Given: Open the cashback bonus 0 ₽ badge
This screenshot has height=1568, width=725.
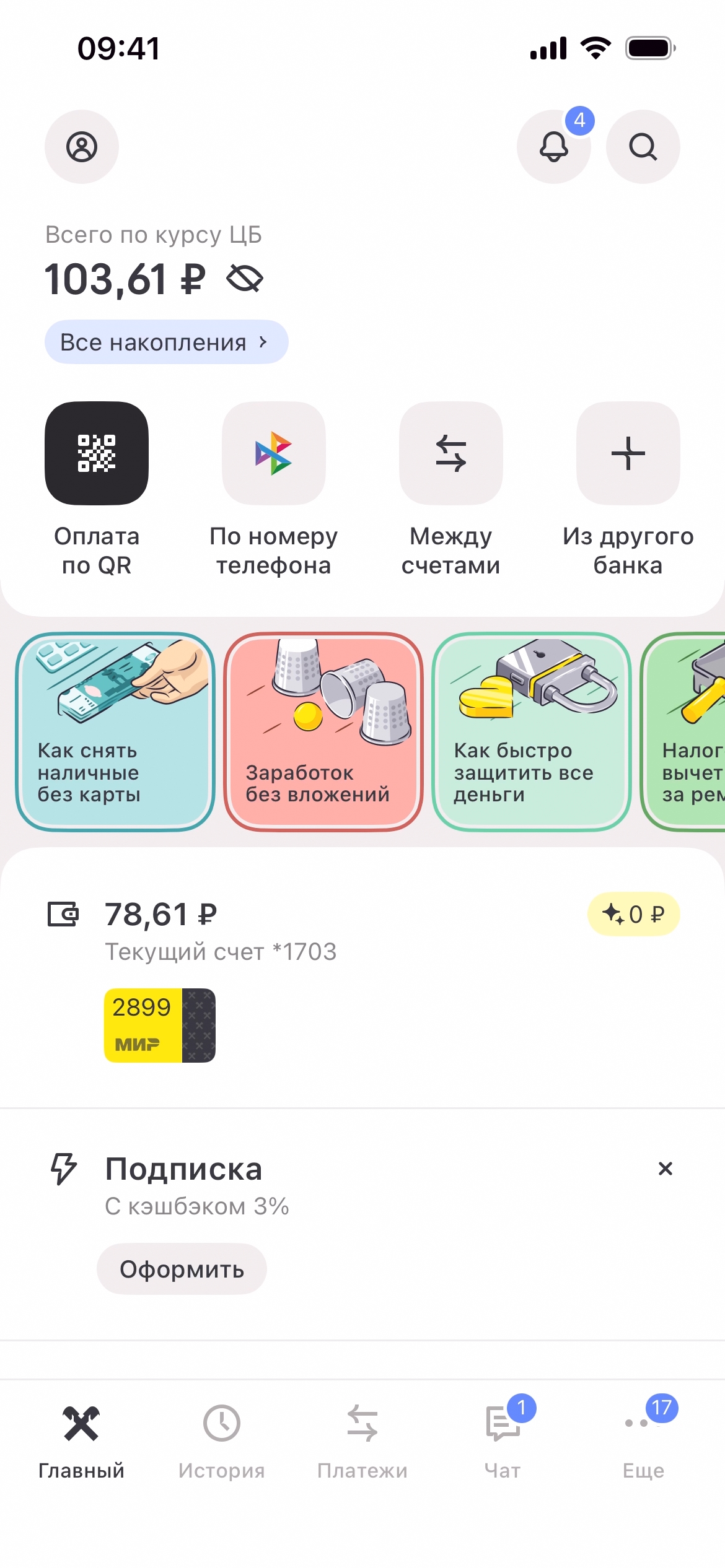Looking at the screenshot, I should coord(633,914).
